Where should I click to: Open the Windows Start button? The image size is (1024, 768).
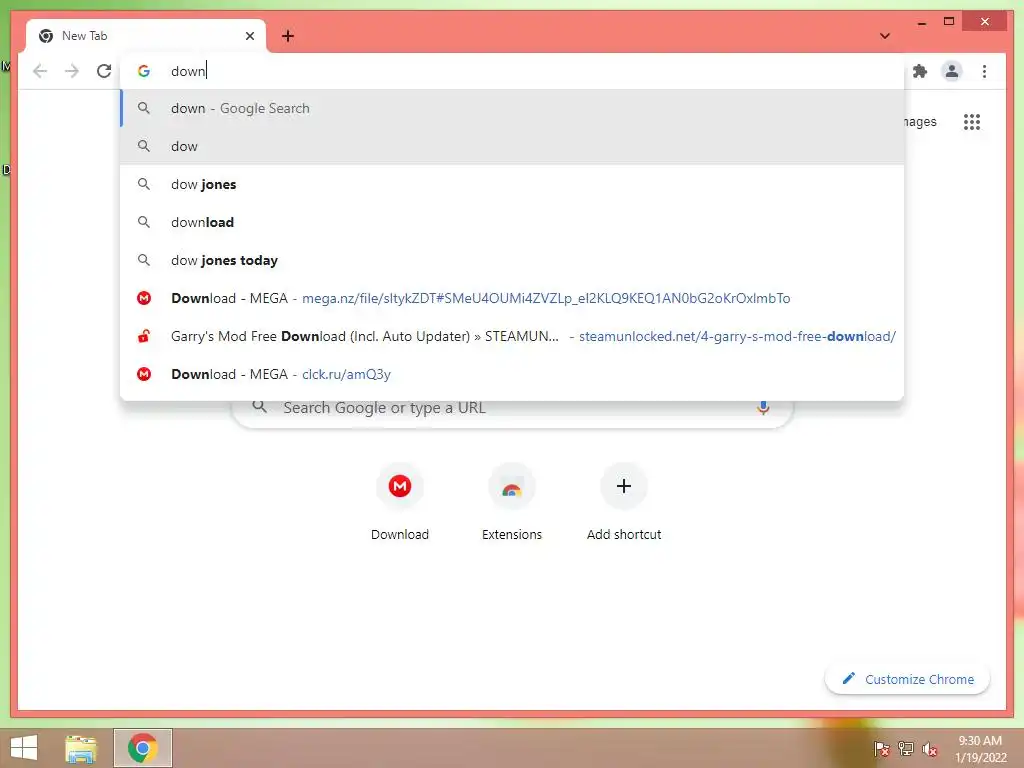click(24, 748)
